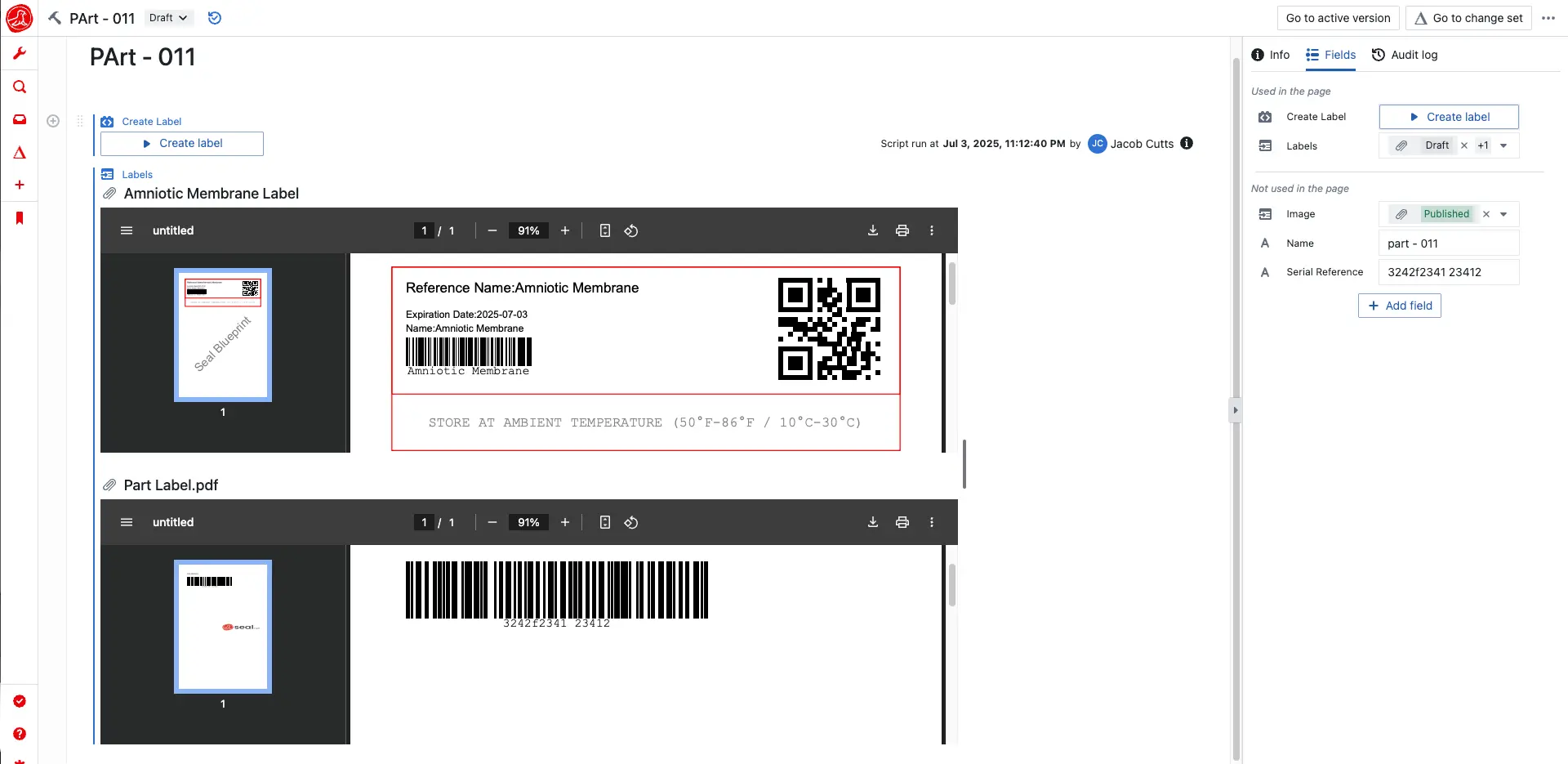This screenshot has height=764, width=1568.
Task: Fit to page in Amniotic Membrane viewer
Action: coord(605,230)
